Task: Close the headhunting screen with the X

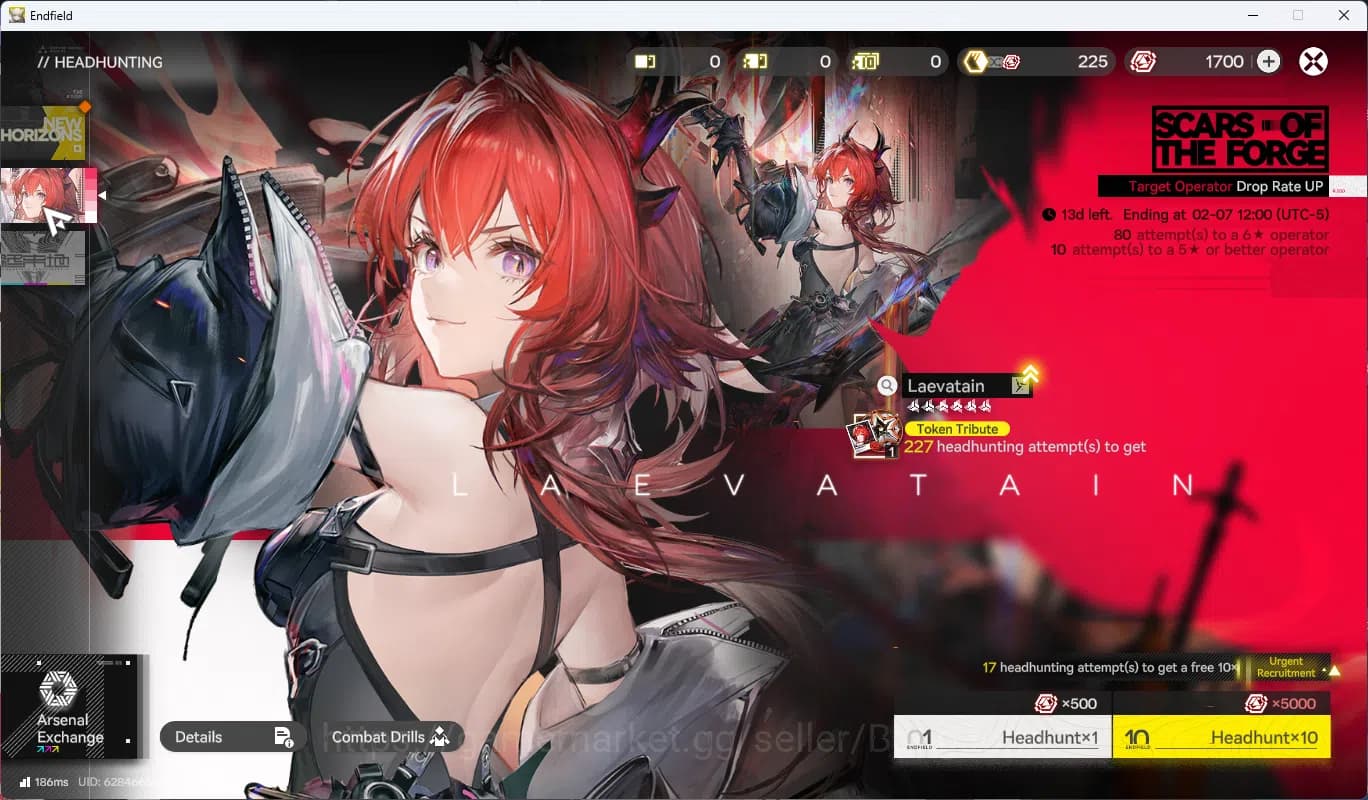Action: pos(1312,62)
